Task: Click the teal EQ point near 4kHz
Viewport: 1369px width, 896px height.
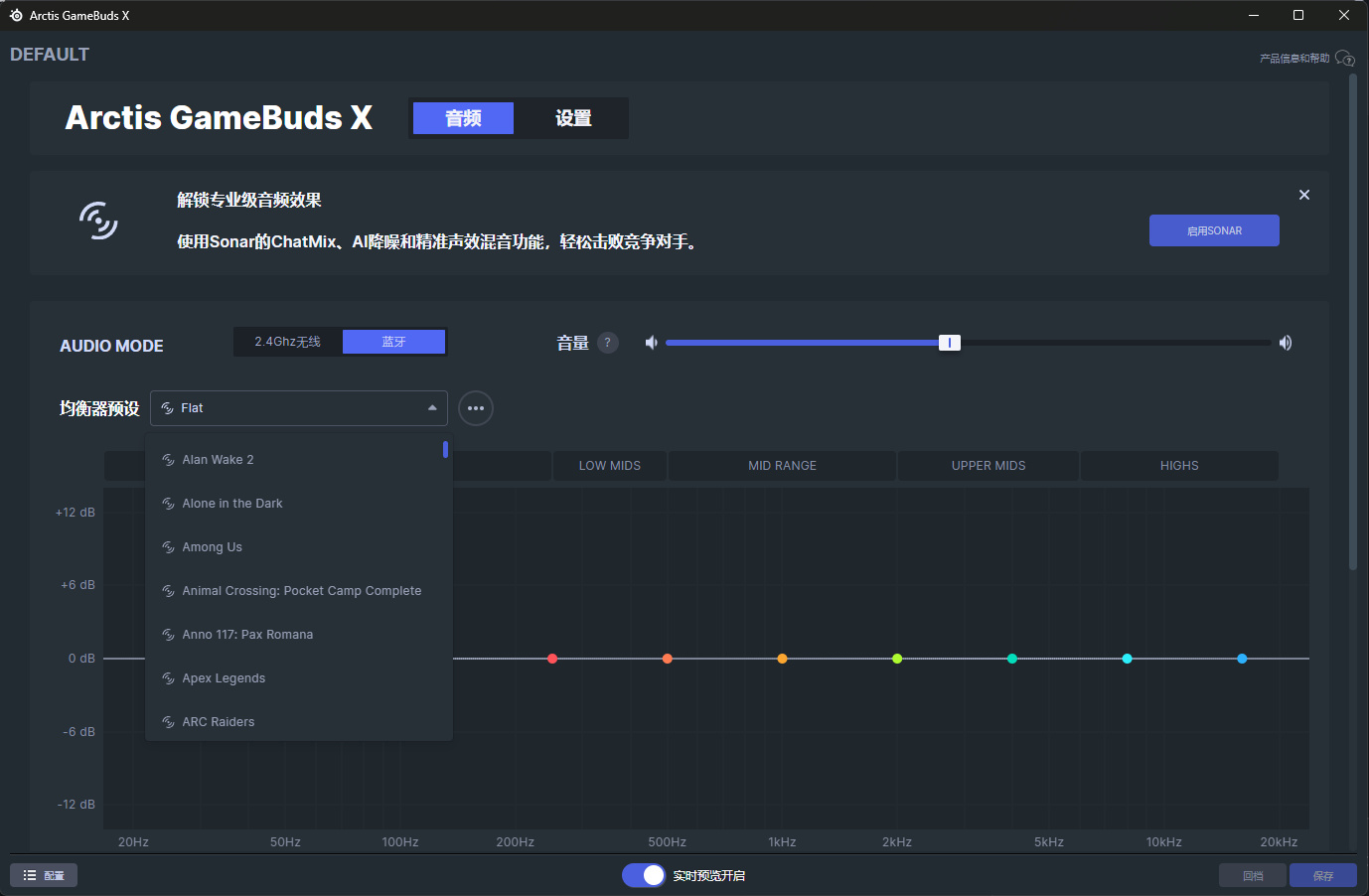Action: [x=1012, y=659]
